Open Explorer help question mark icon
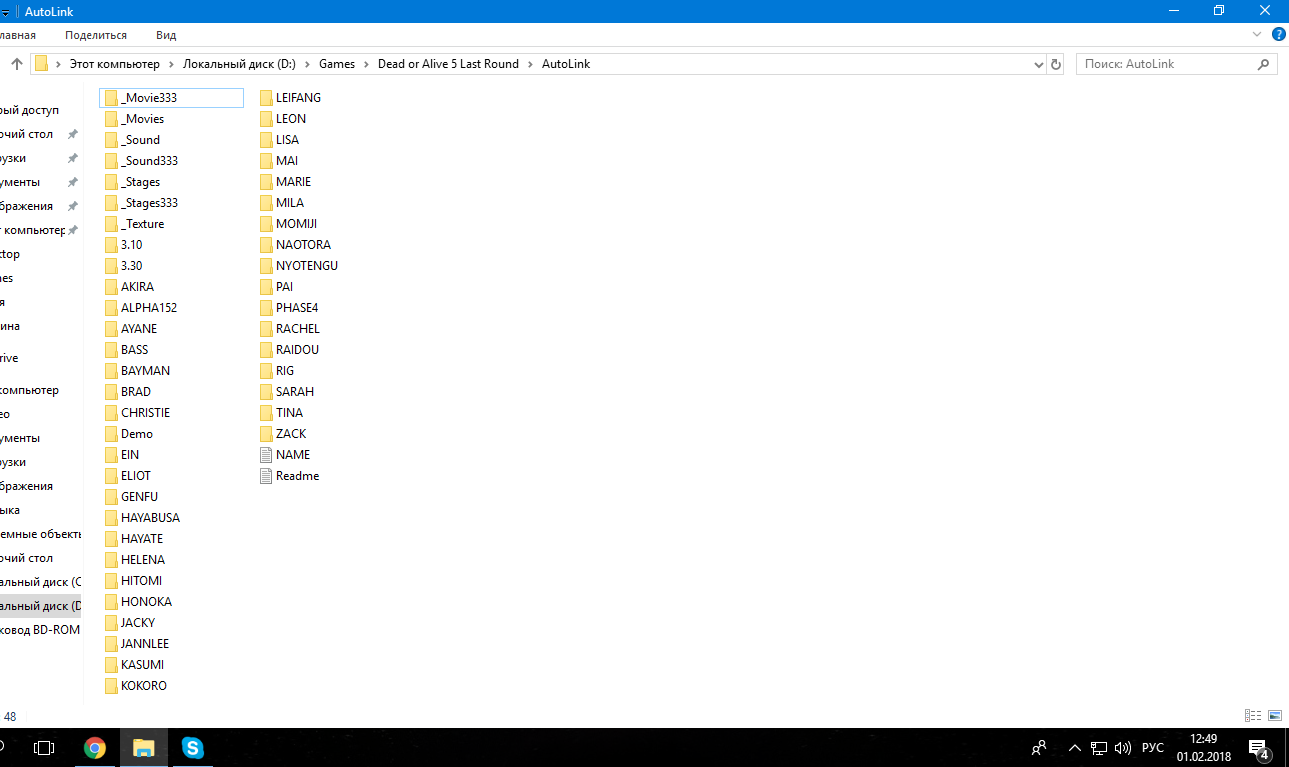1289x767 pixels. point(1278,34)
